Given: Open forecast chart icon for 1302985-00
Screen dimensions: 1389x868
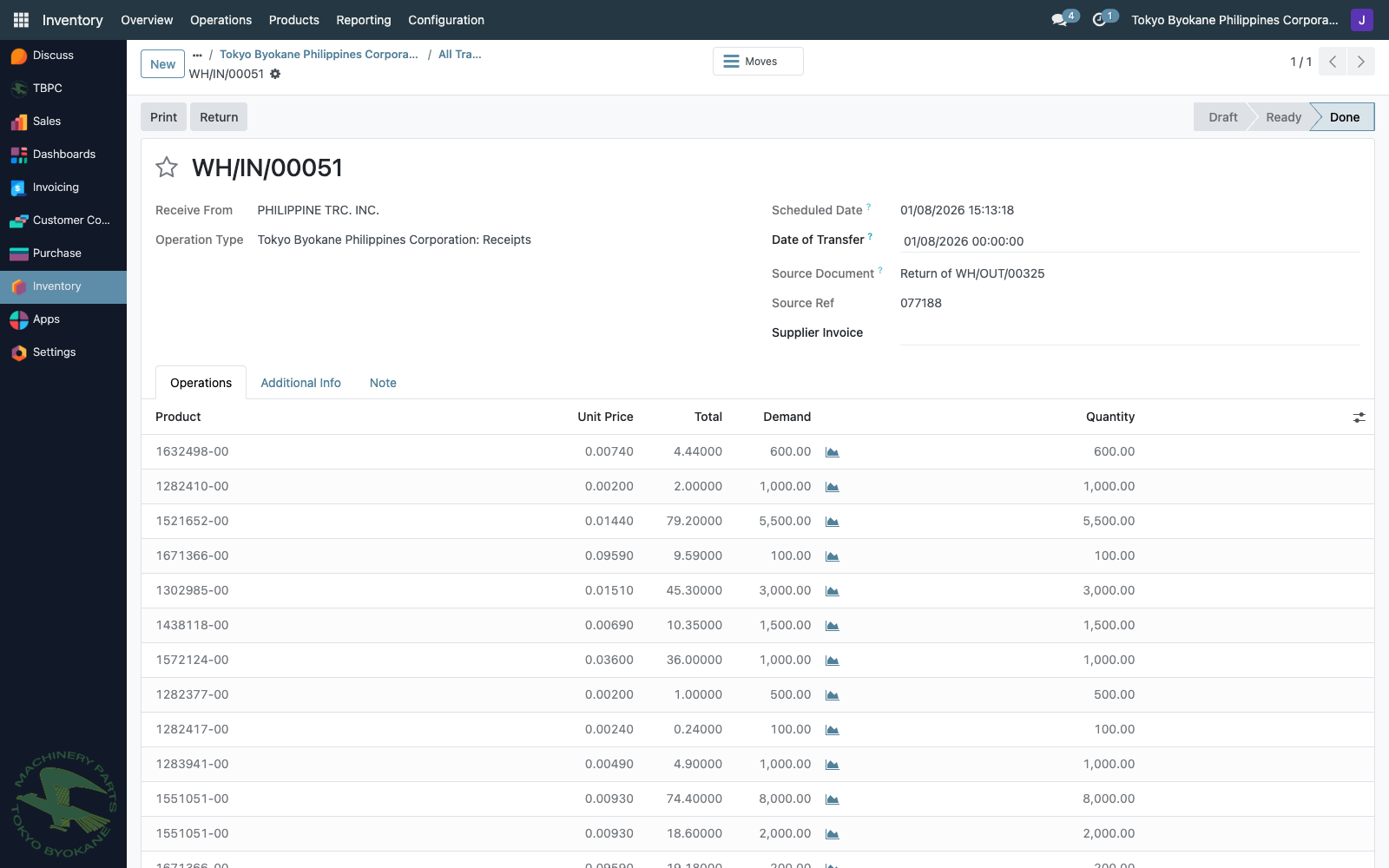Looking at the screenshot, I should (x=832, y=591).
